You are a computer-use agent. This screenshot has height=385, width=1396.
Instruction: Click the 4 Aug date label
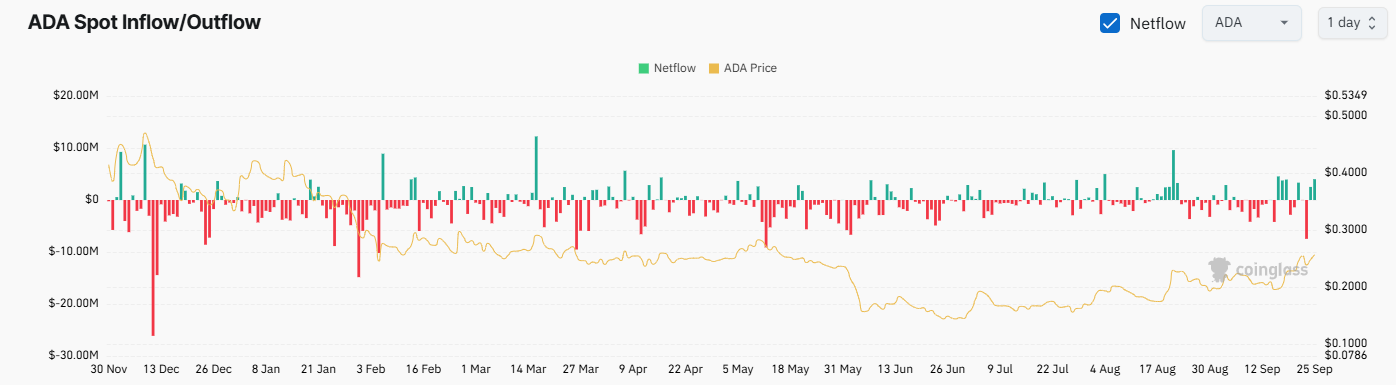[1105, 370]
